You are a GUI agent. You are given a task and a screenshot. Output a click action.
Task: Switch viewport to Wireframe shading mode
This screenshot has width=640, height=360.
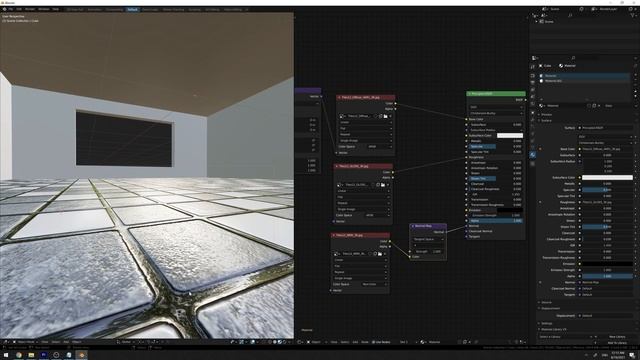pyautogui.click(x=270, y=342)
